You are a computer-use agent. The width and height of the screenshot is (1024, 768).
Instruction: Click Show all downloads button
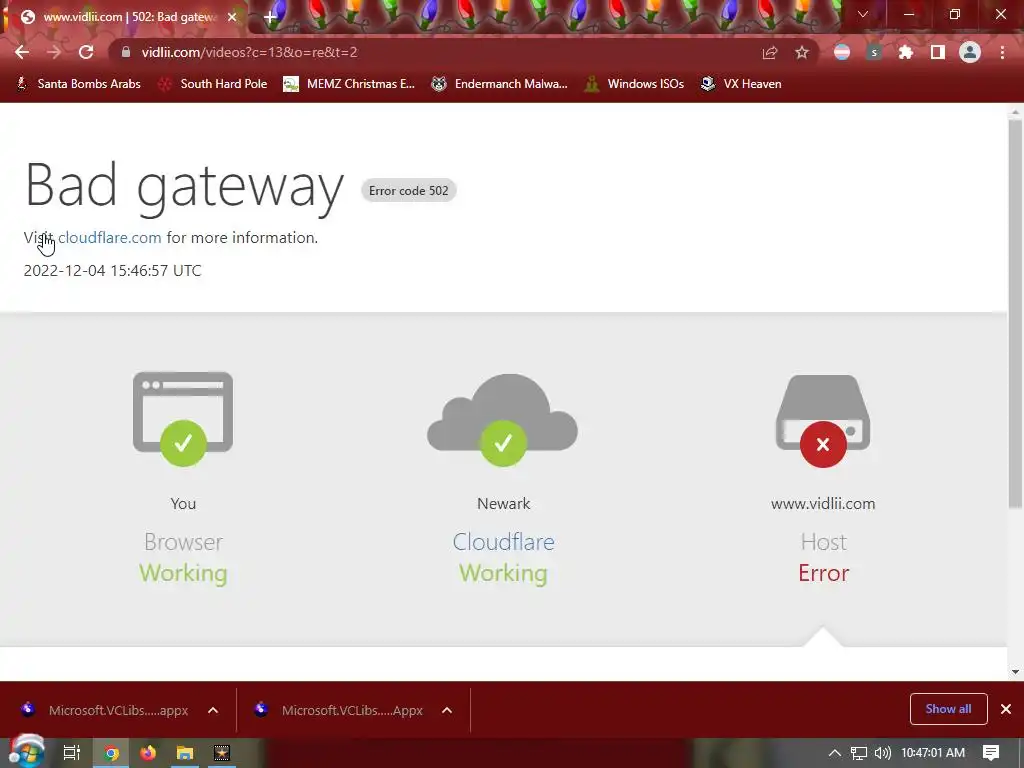coord(948,709)
